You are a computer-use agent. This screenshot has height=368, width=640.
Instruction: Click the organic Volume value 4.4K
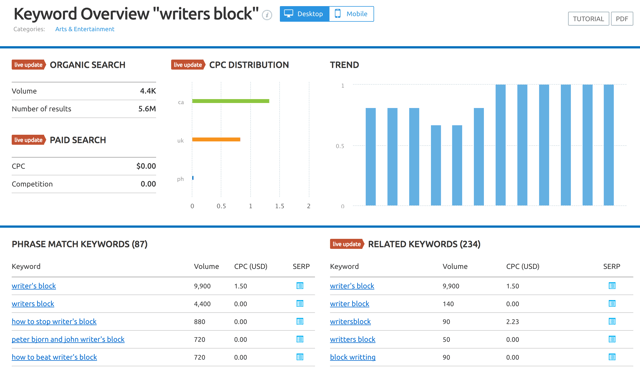pyautogui.click(x=148, y=91)
